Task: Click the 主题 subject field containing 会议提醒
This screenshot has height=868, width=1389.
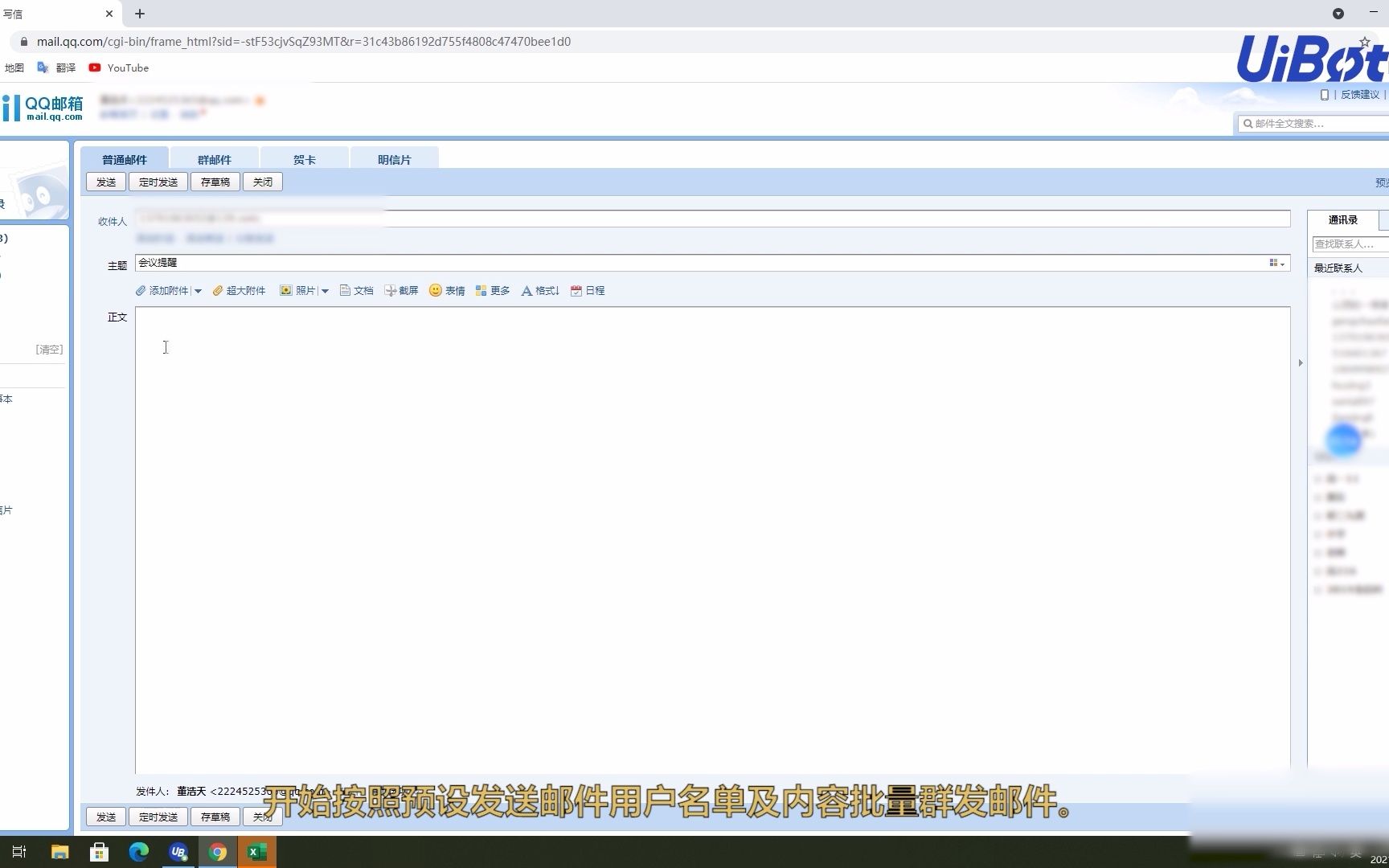Action: [x=713, y=263]
